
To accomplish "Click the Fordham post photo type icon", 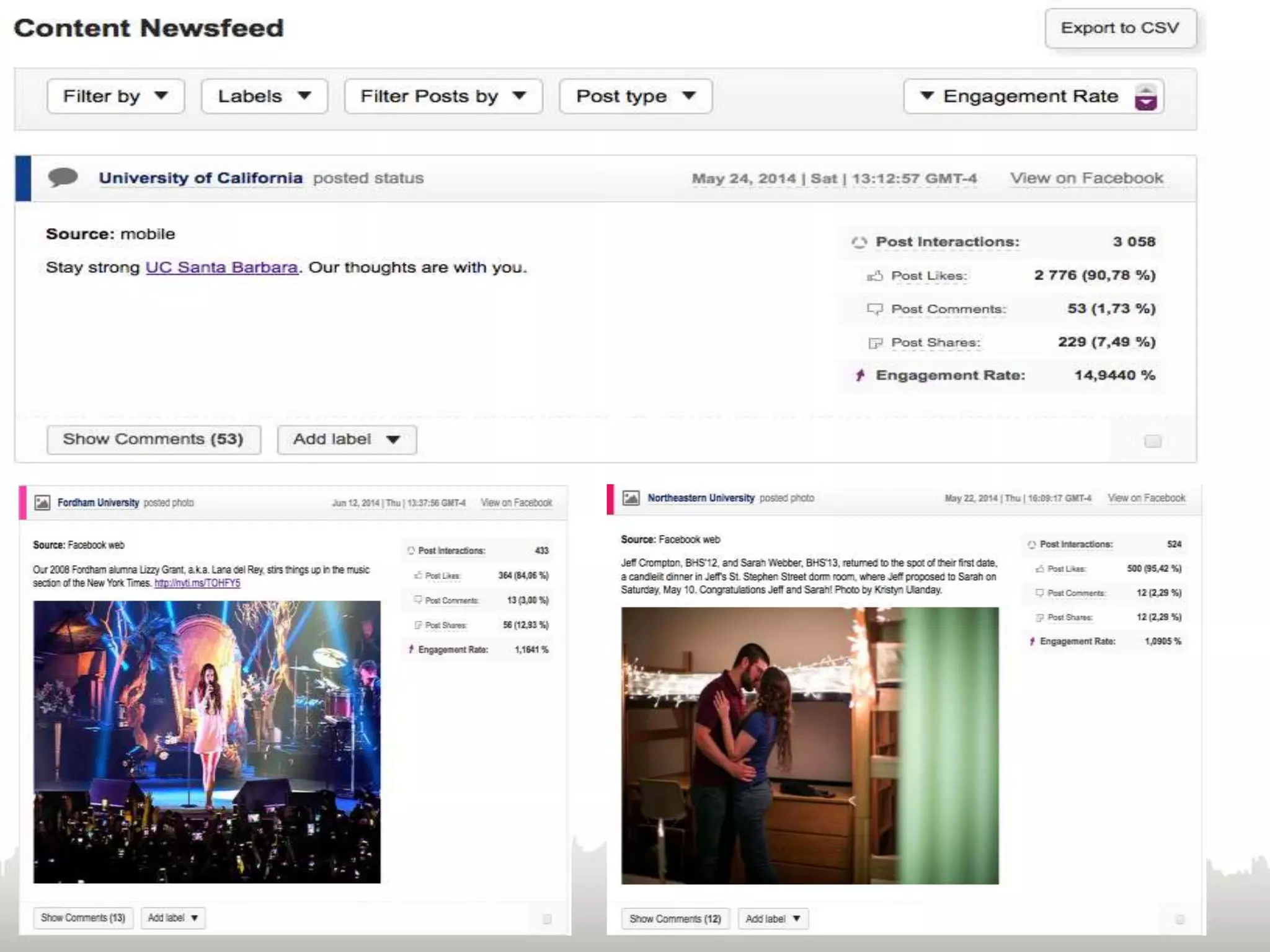I will 42,502.
